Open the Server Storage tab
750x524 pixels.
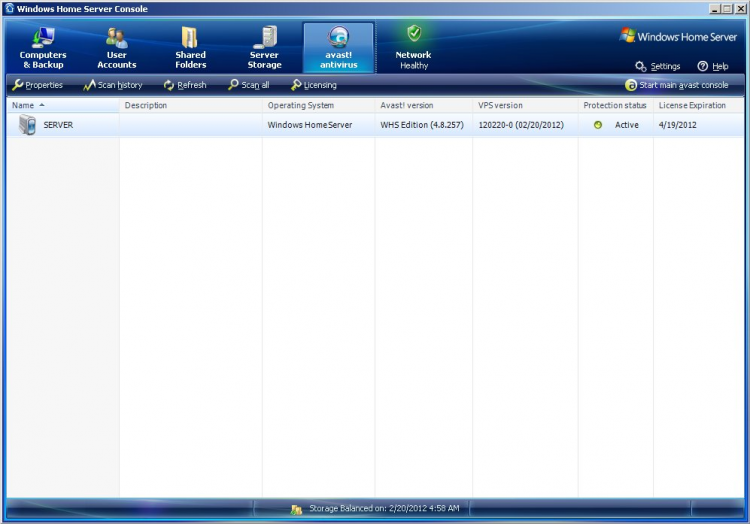point(265,47)
